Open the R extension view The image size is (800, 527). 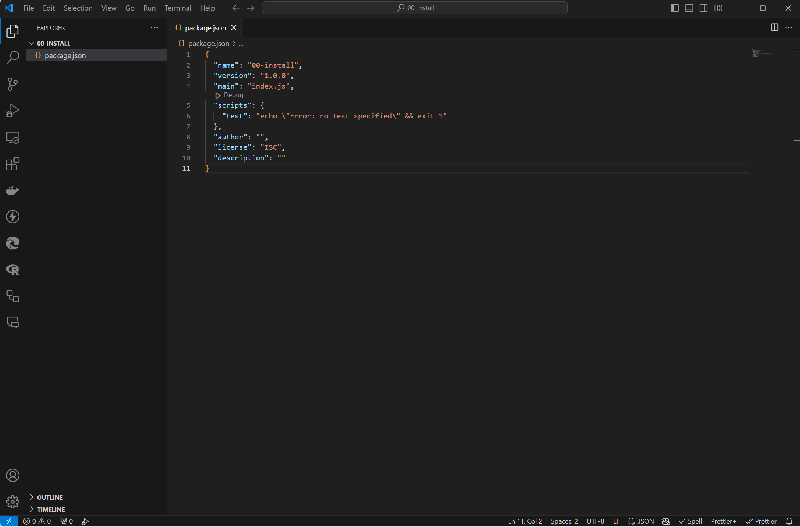click(12, 270)
